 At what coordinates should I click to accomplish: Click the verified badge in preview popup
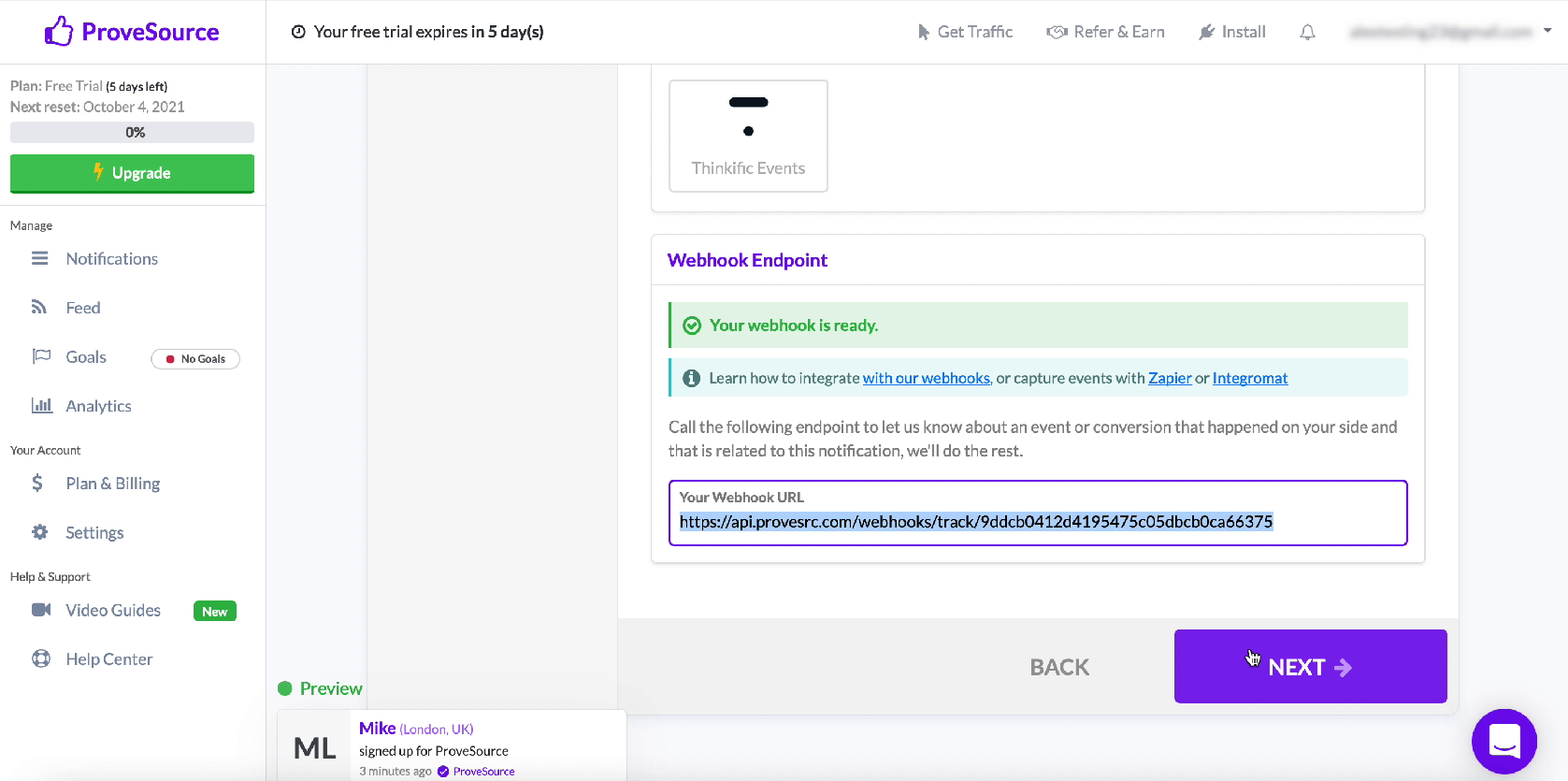pos(443,772)
